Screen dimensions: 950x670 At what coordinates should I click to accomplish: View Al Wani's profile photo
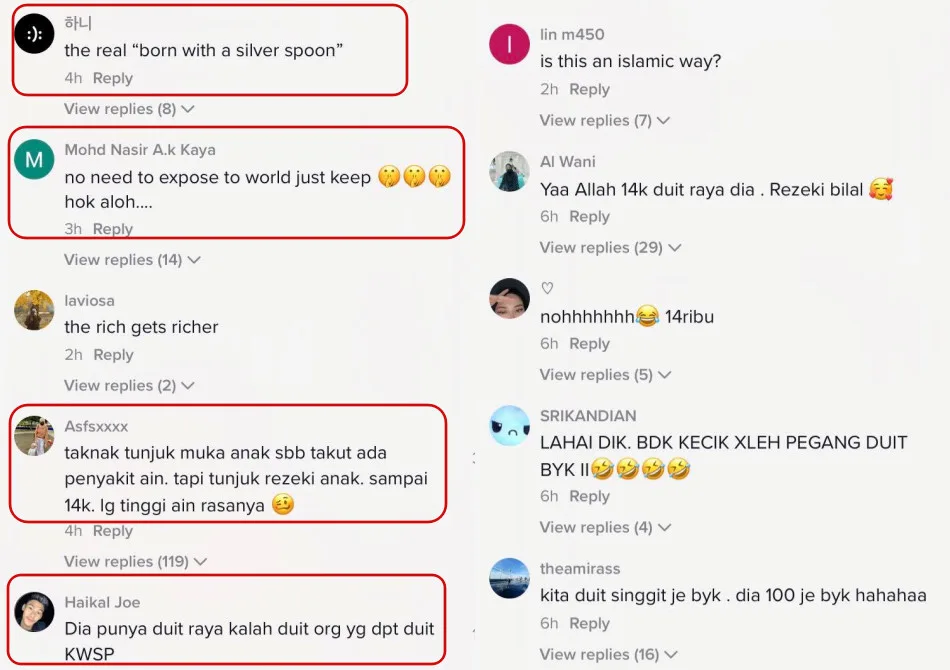tap(510, 171)
